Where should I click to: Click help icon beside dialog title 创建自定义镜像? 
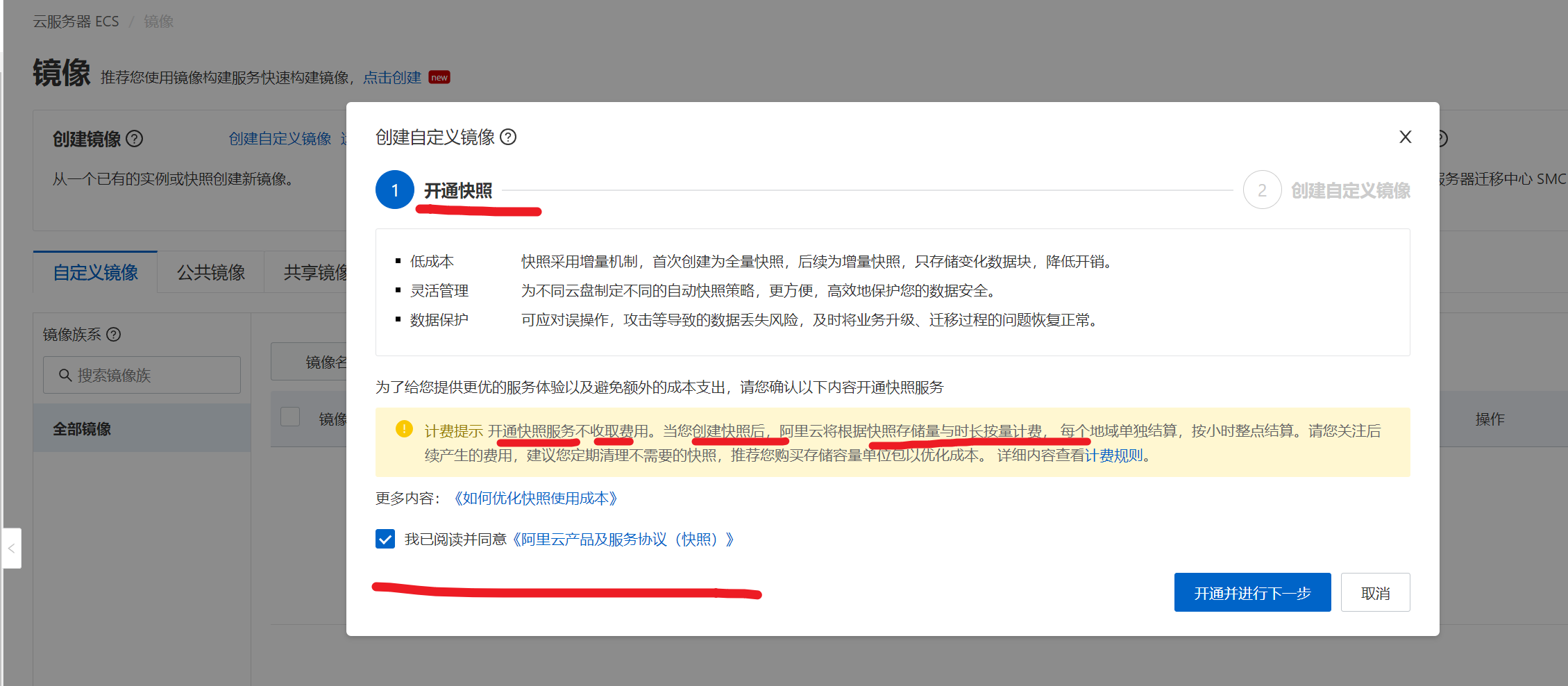pos(508,137)
